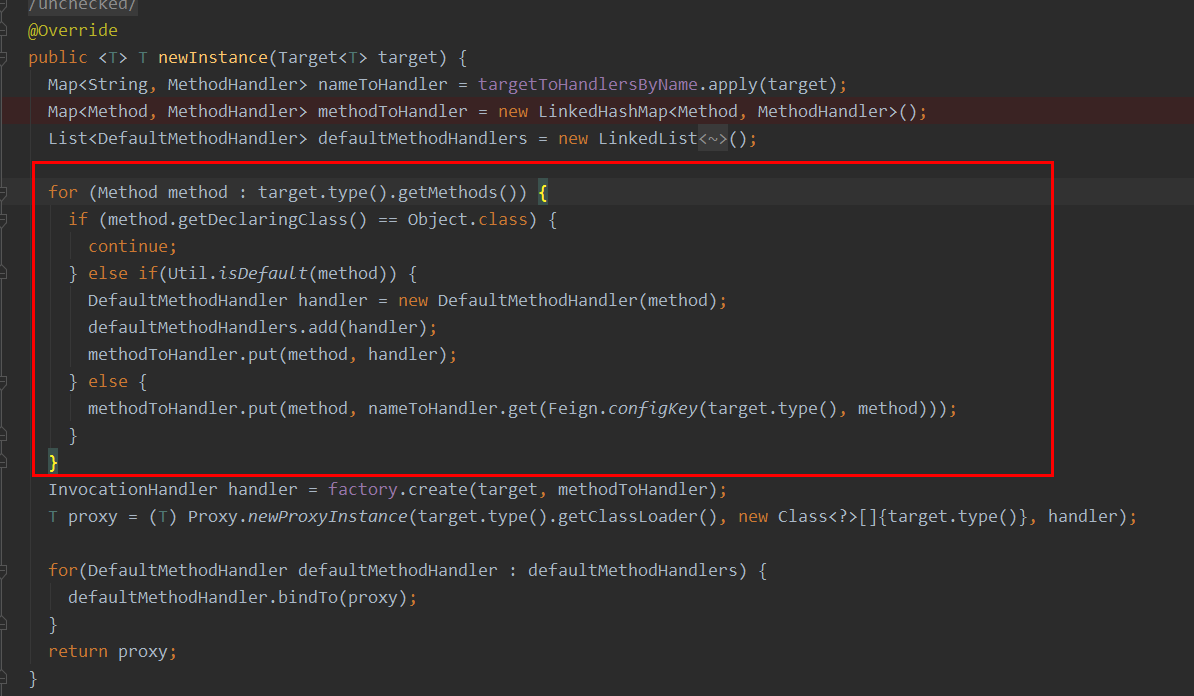The width and height of the screenshot is (1194, 696).
Task: Click Class<?>[] array creation expression
Action: [x=883, y=517]
